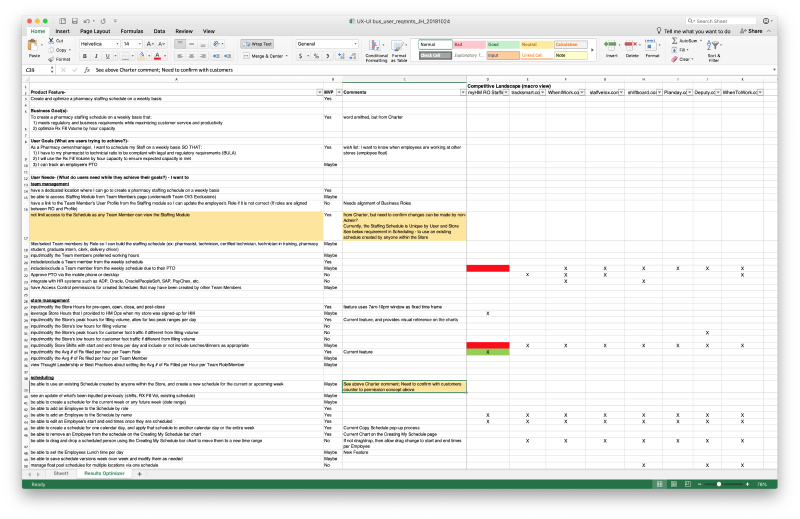Toggle bottom vertical alignment

coord(203,44)
